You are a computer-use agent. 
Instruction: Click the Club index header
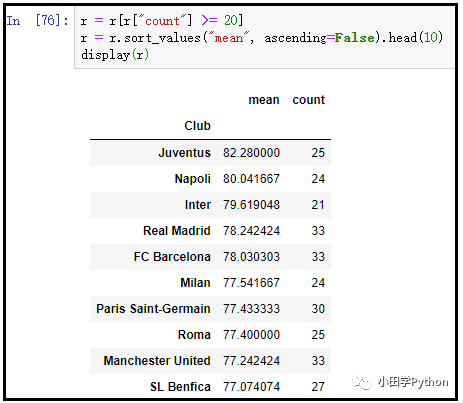click(x=197, y=126)
